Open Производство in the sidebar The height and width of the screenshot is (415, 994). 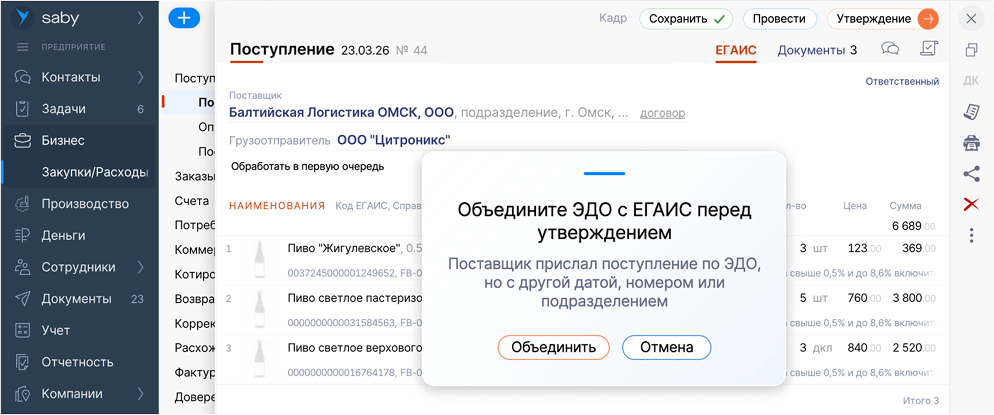click(x=85, y=204)
